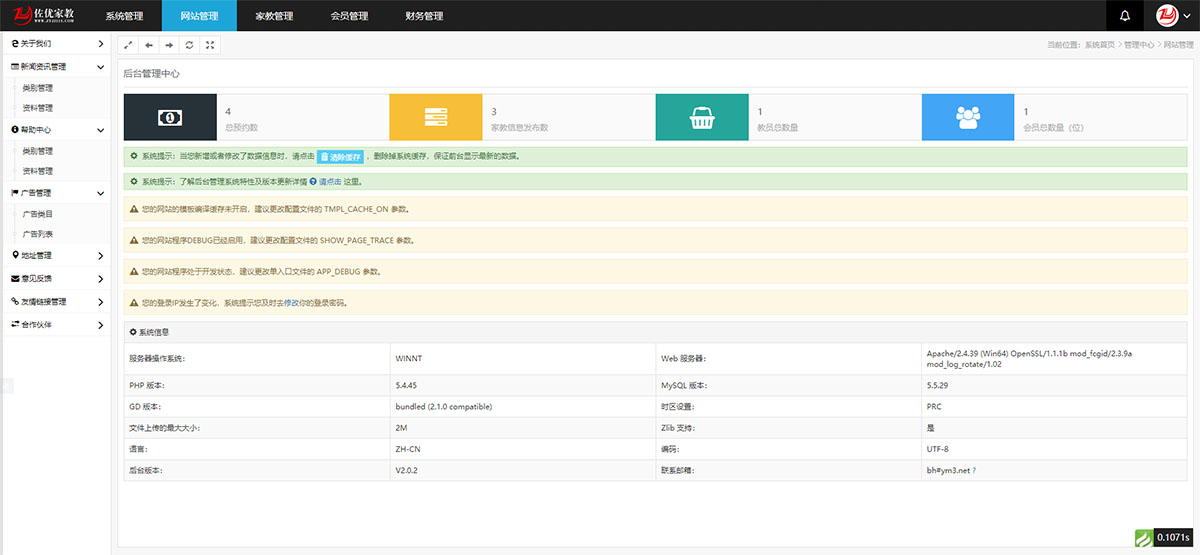Open 广告列表 in the sidebar
This screenshot has width=1200, height=555.
tap(38, 234)
